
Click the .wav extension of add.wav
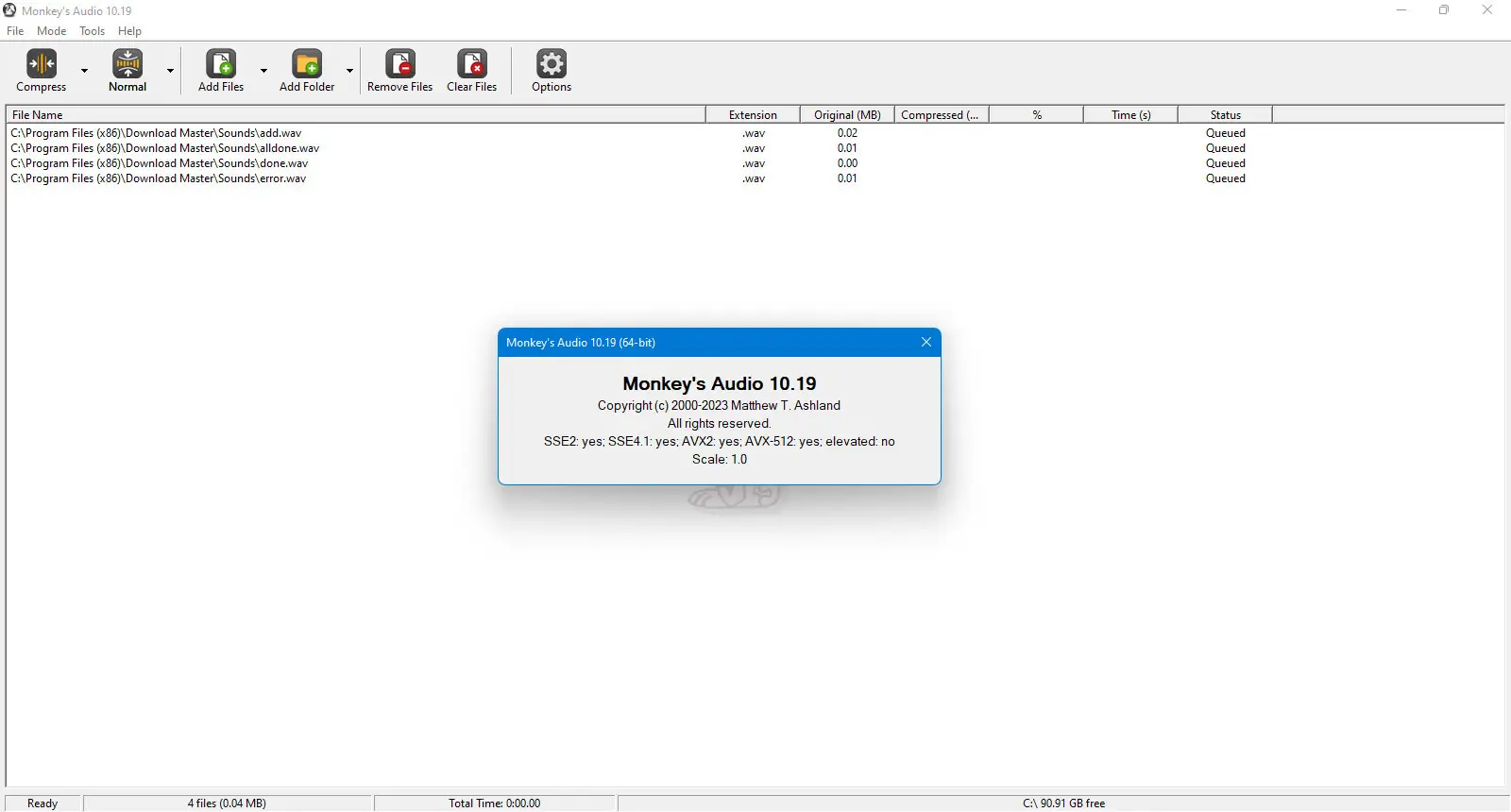point(754,133)
